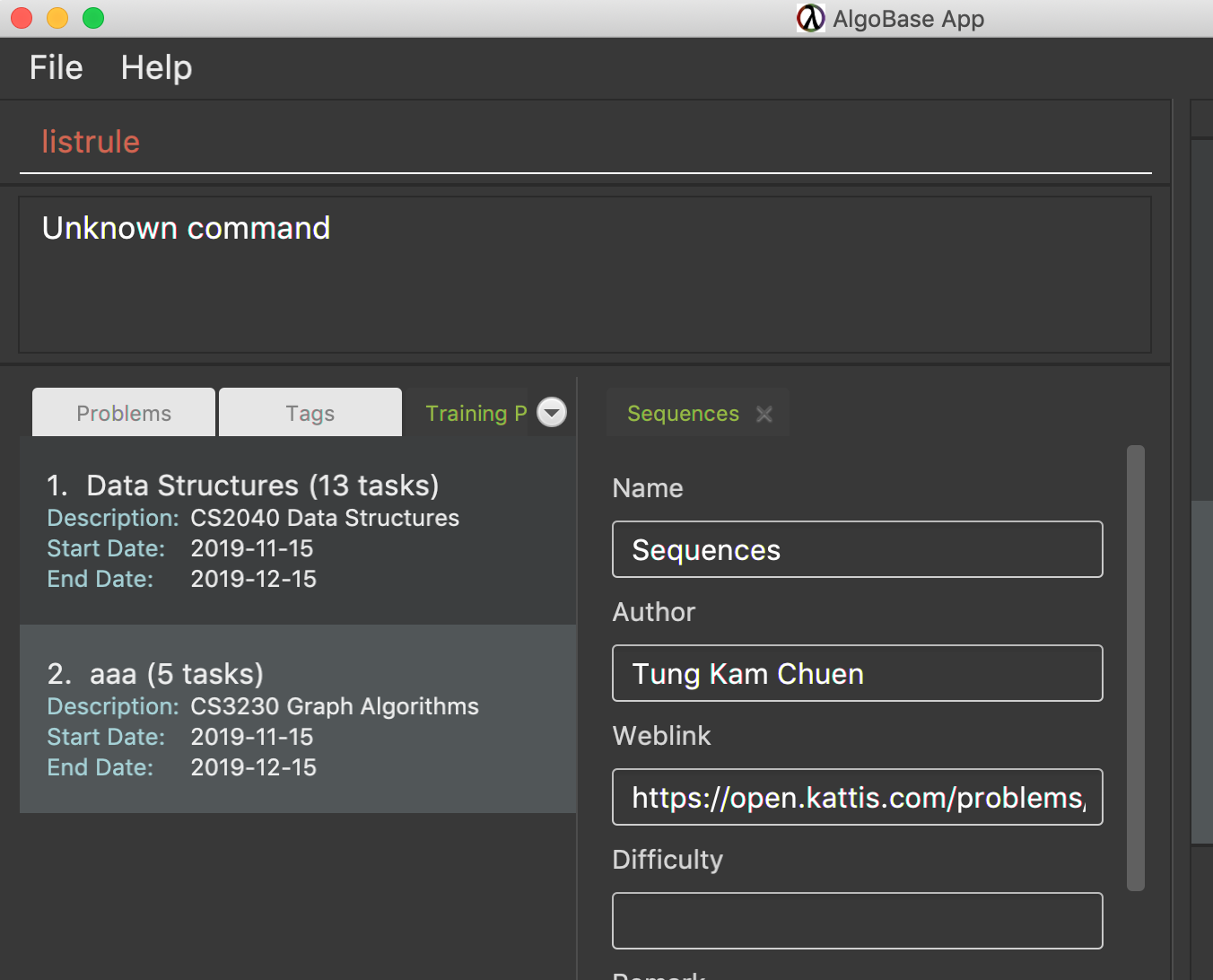
Task: Click the macOS yellow minimize button
Action: 57,18
